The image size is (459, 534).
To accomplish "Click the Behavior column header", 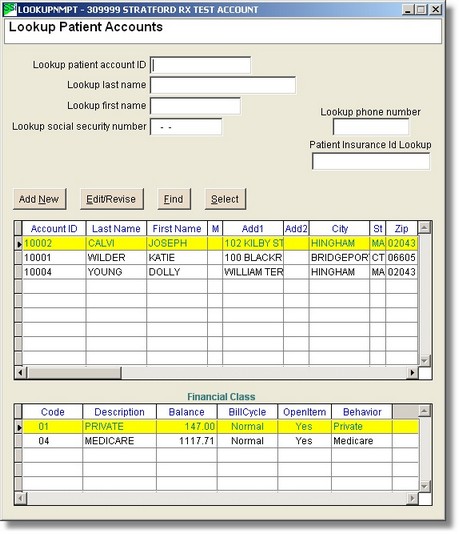I will coord(362,412).
